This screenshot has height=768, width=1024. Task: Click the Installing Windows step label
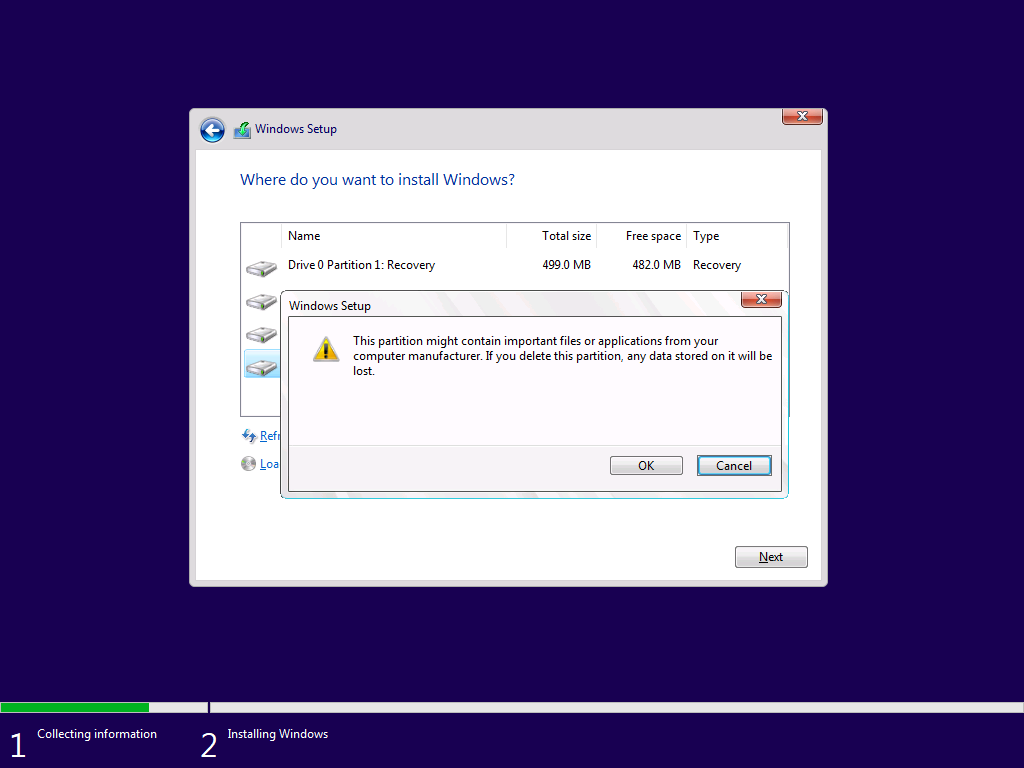[x=278, y=734]
